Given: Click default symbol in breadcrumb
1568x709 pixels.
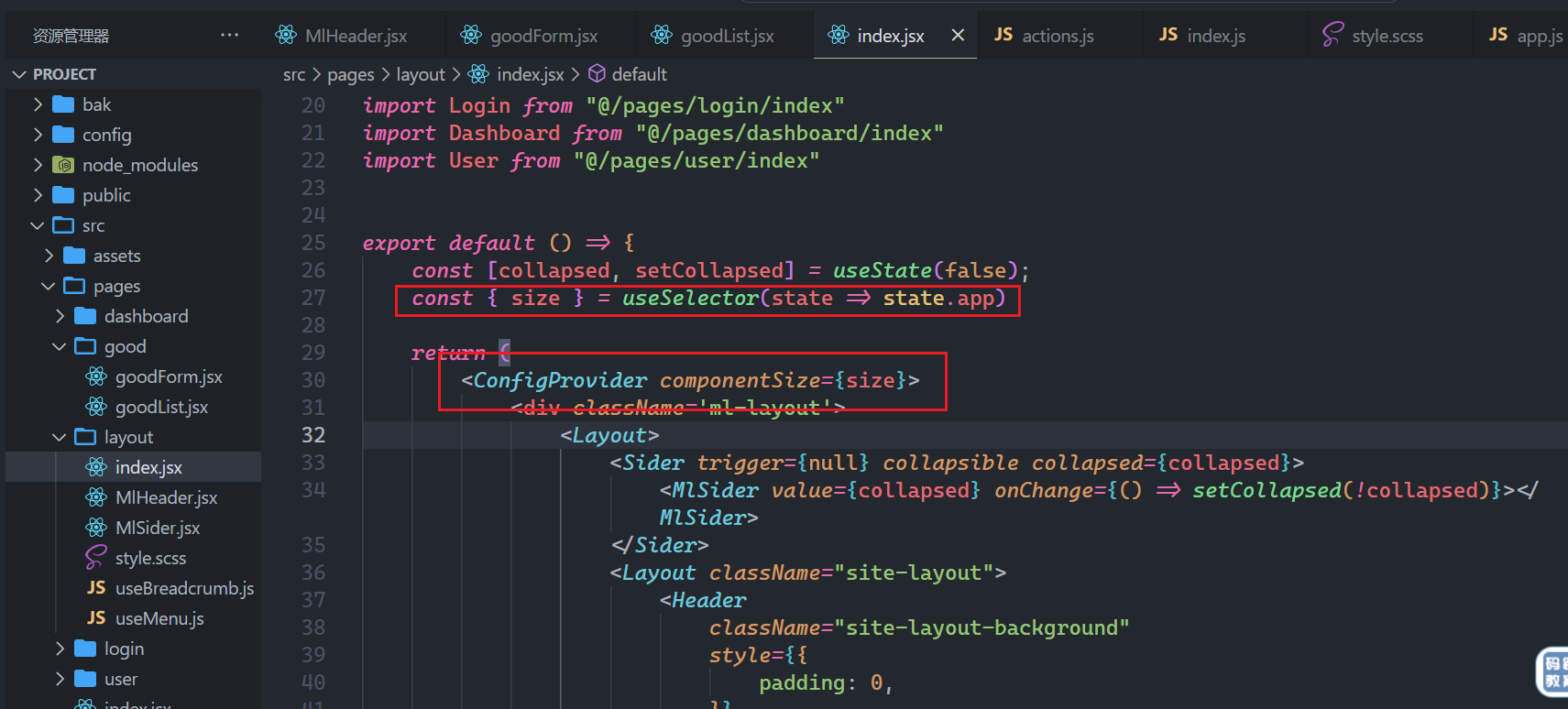Looking at the screenshot, I should click(x=639, y=74).
